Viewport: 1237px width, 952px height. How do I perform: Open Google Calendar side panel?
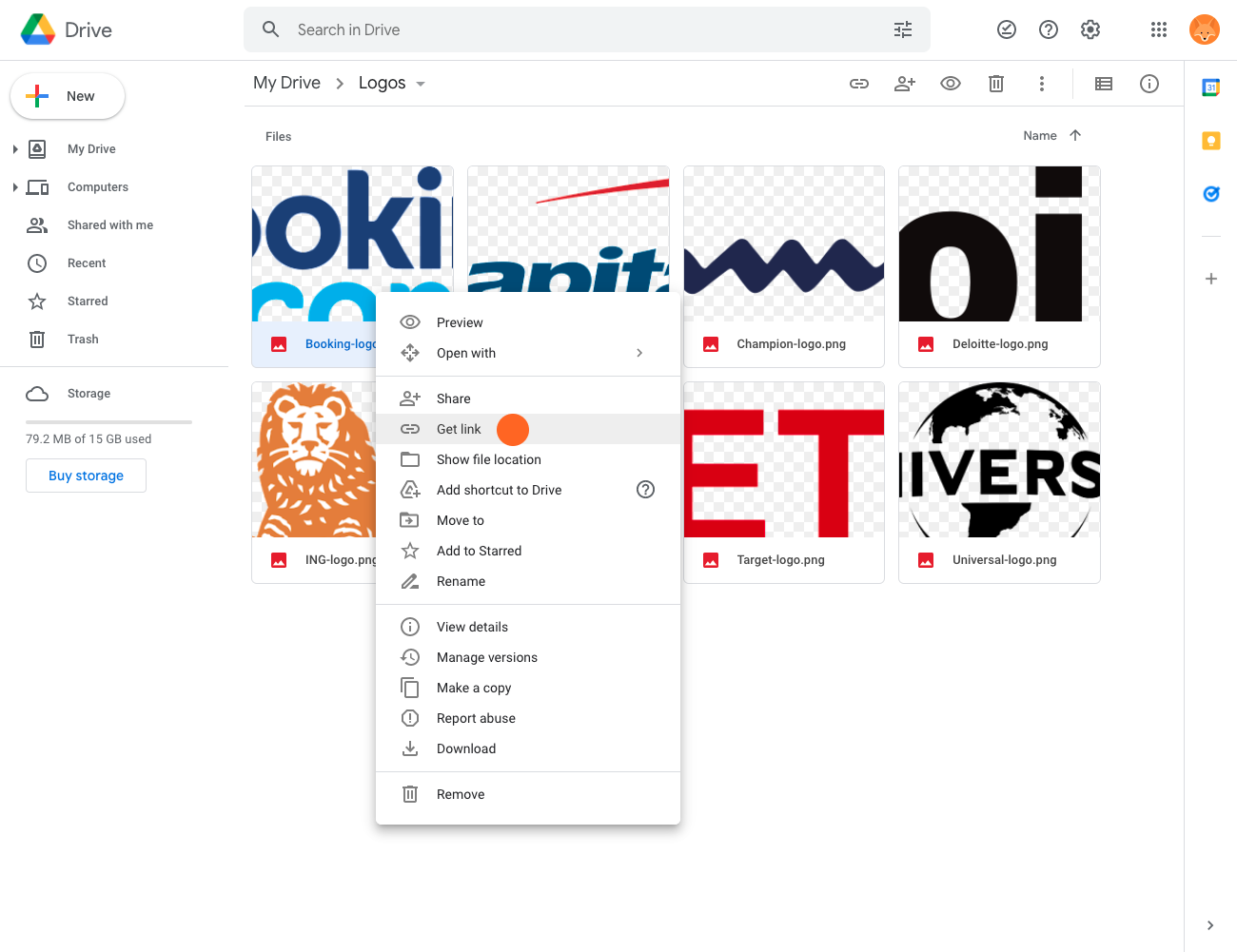coord(1211,87)
